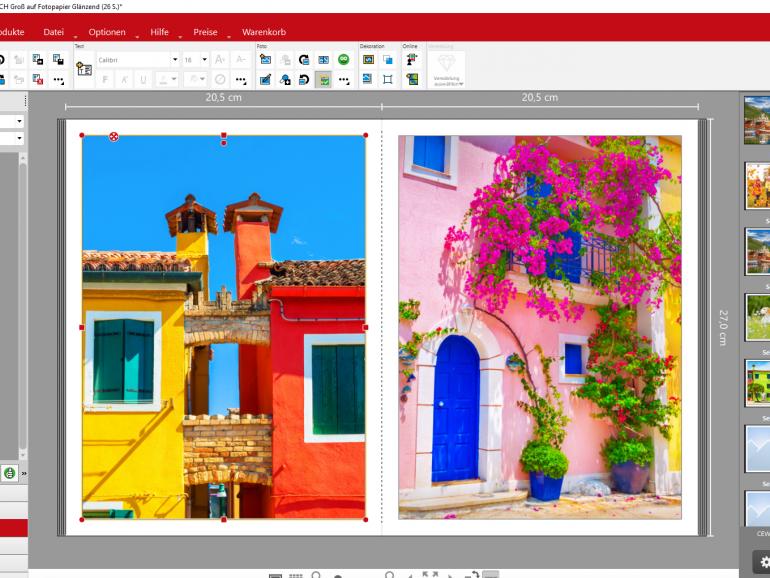The height and width of the screenshot is (578, 770).
Task: Click the left panel vertical scrollbar
Action: click(23, 306)
